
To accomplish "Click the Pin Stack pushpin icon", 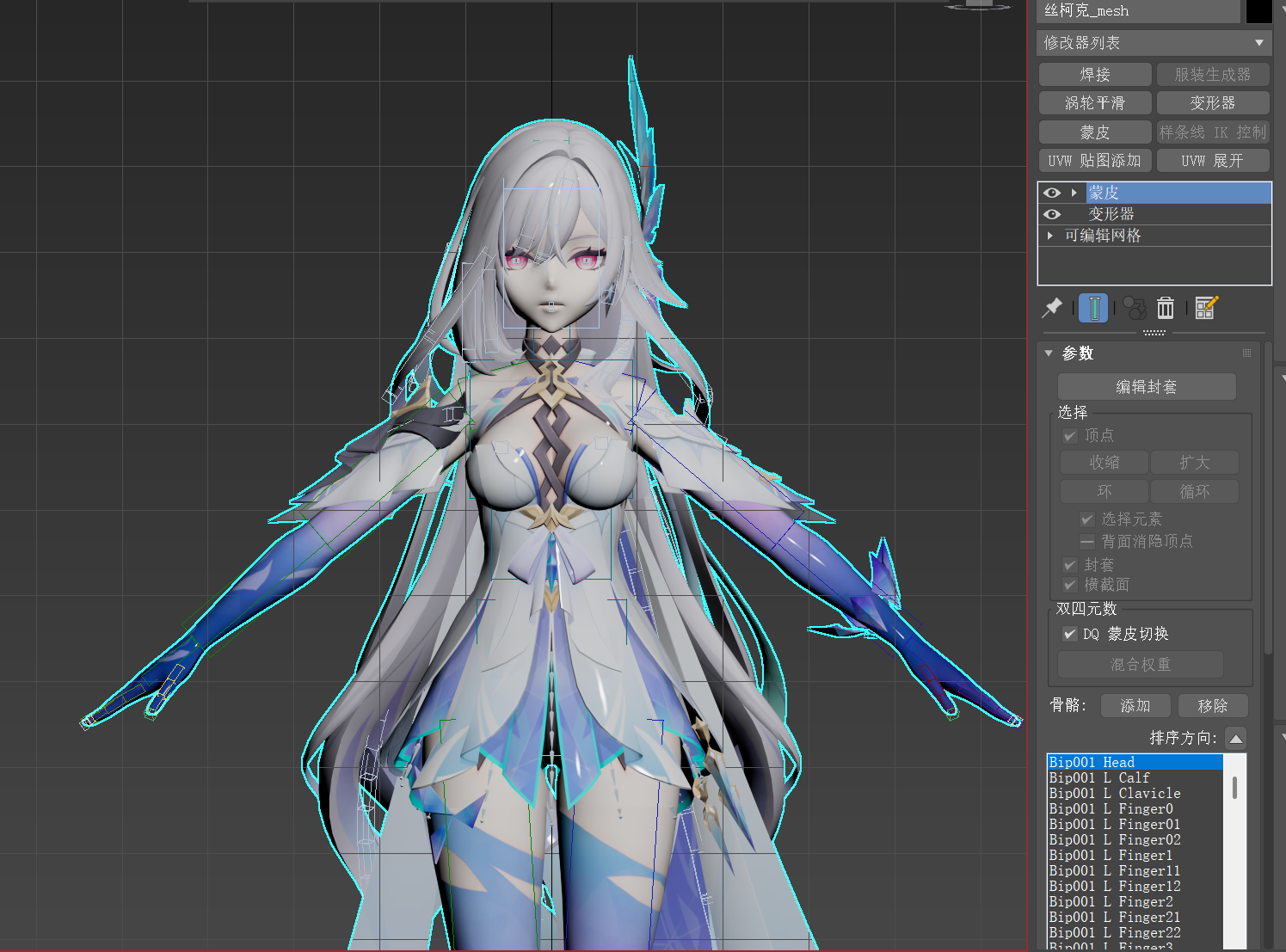I will pyautogui.click(x=1052, y=308).
